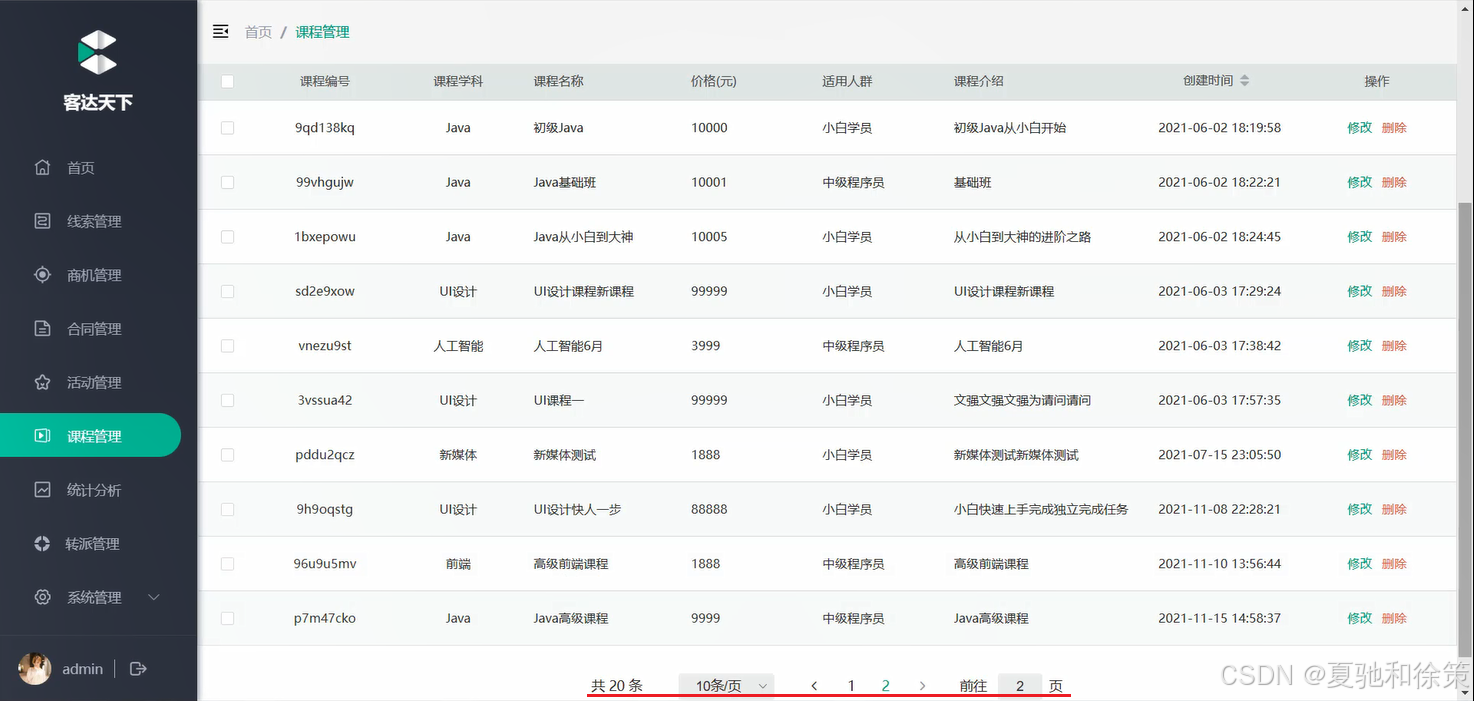Click 删除 for Java从小白到大神 row

[x=1394, y=237]
